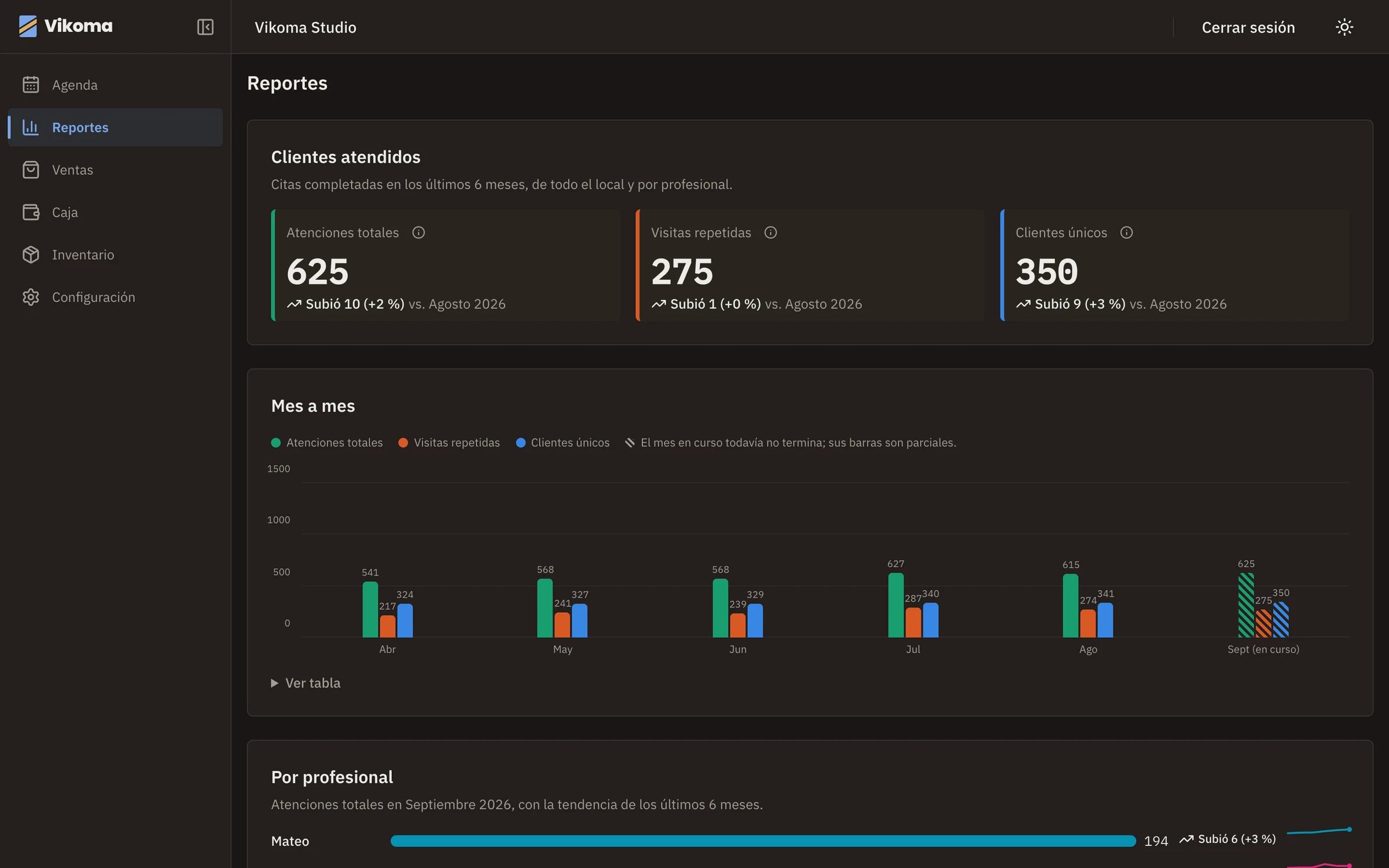Click the 'Subió 10 (+2 %)' text

coord(355,304)
